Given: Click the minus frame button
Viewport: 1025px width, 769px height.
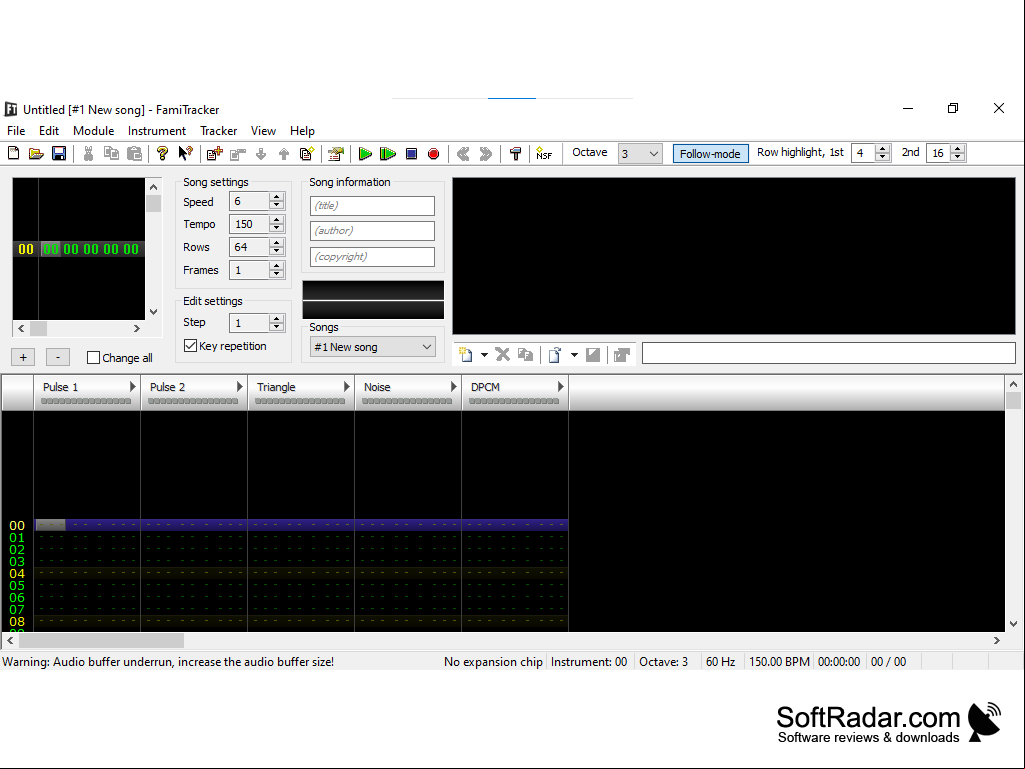Looking at the screenshot, I should (58, 357).
